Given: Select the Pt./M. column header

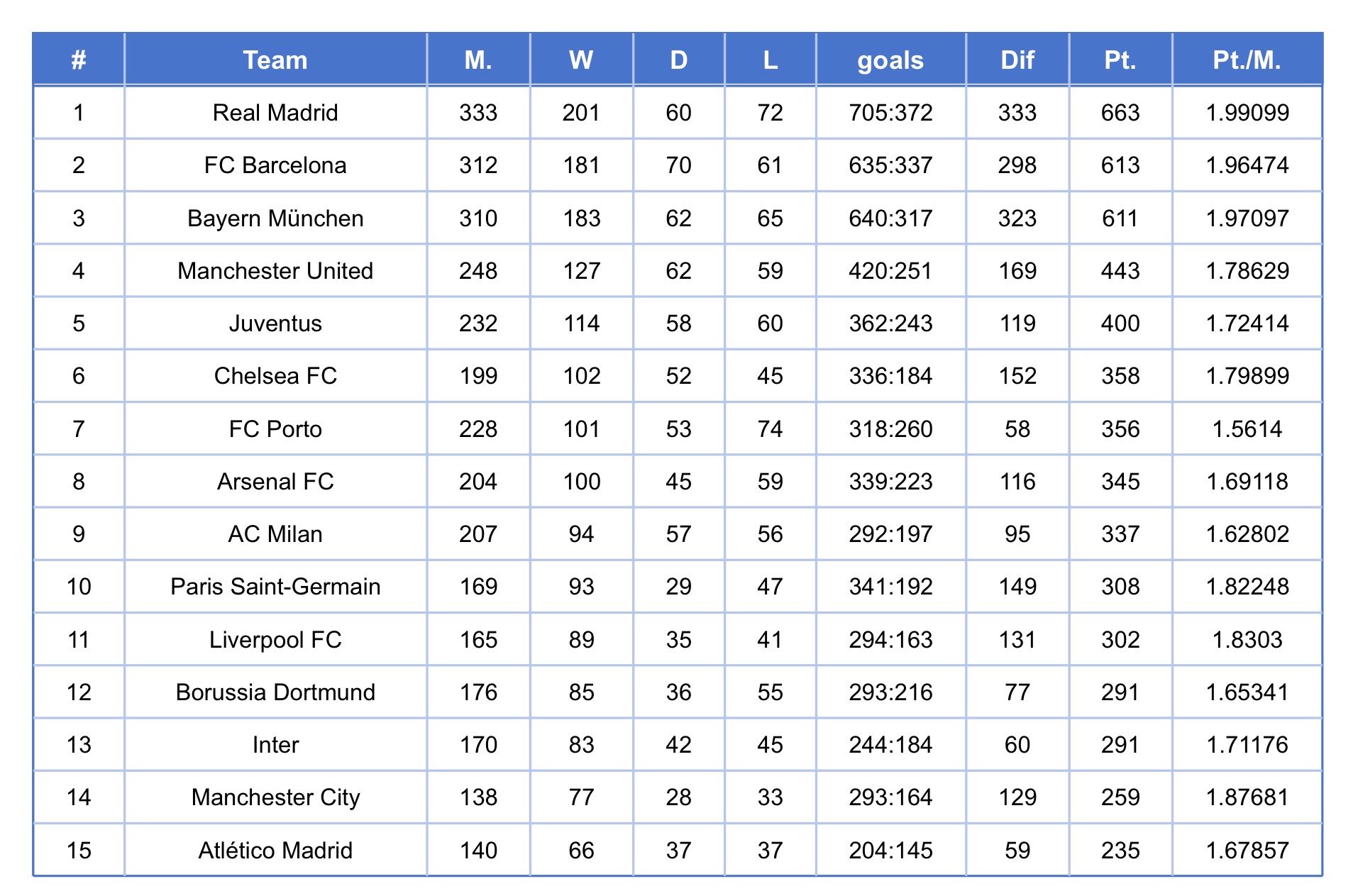Looking at the screenshot, I should pos(1247,60).
